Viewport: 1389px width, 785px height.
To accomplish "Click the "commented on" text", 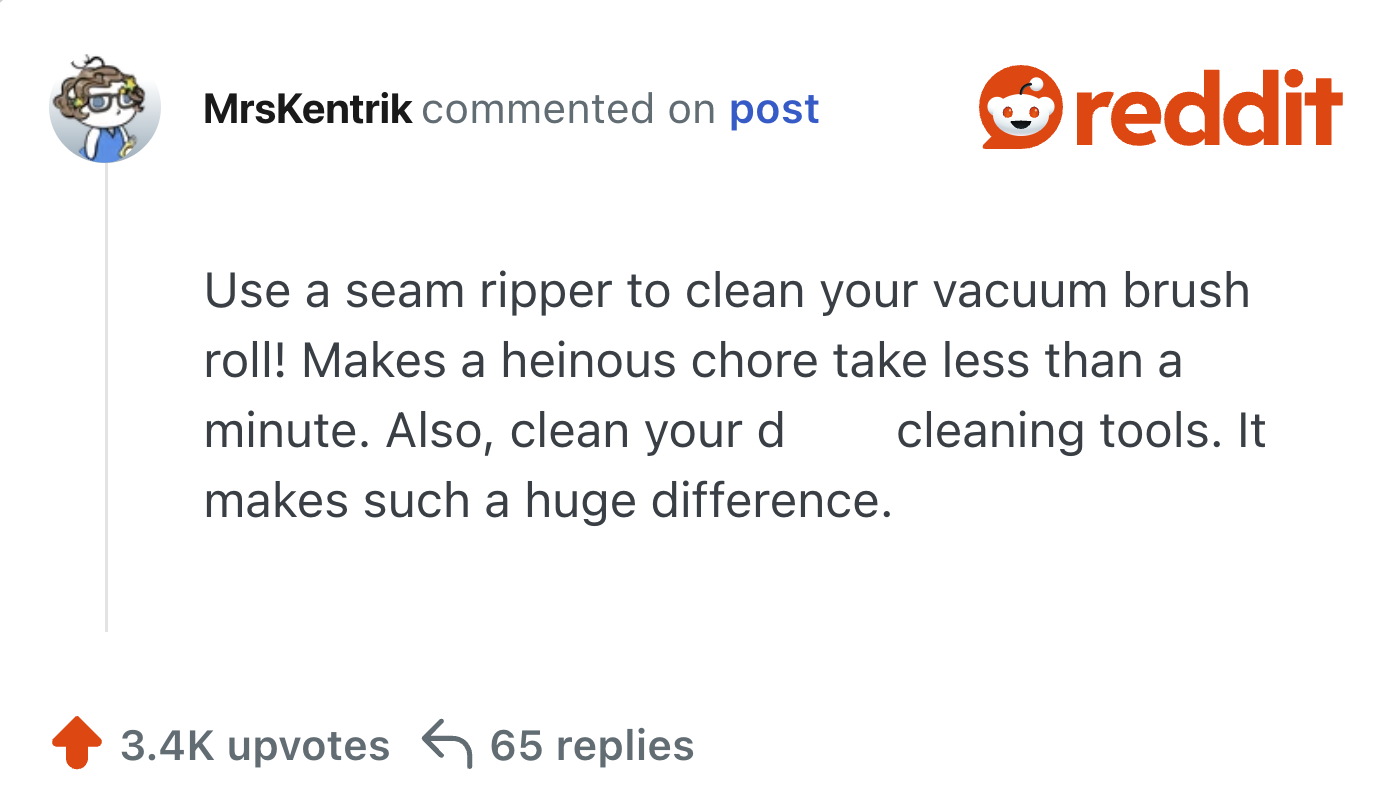I will 569,109.
